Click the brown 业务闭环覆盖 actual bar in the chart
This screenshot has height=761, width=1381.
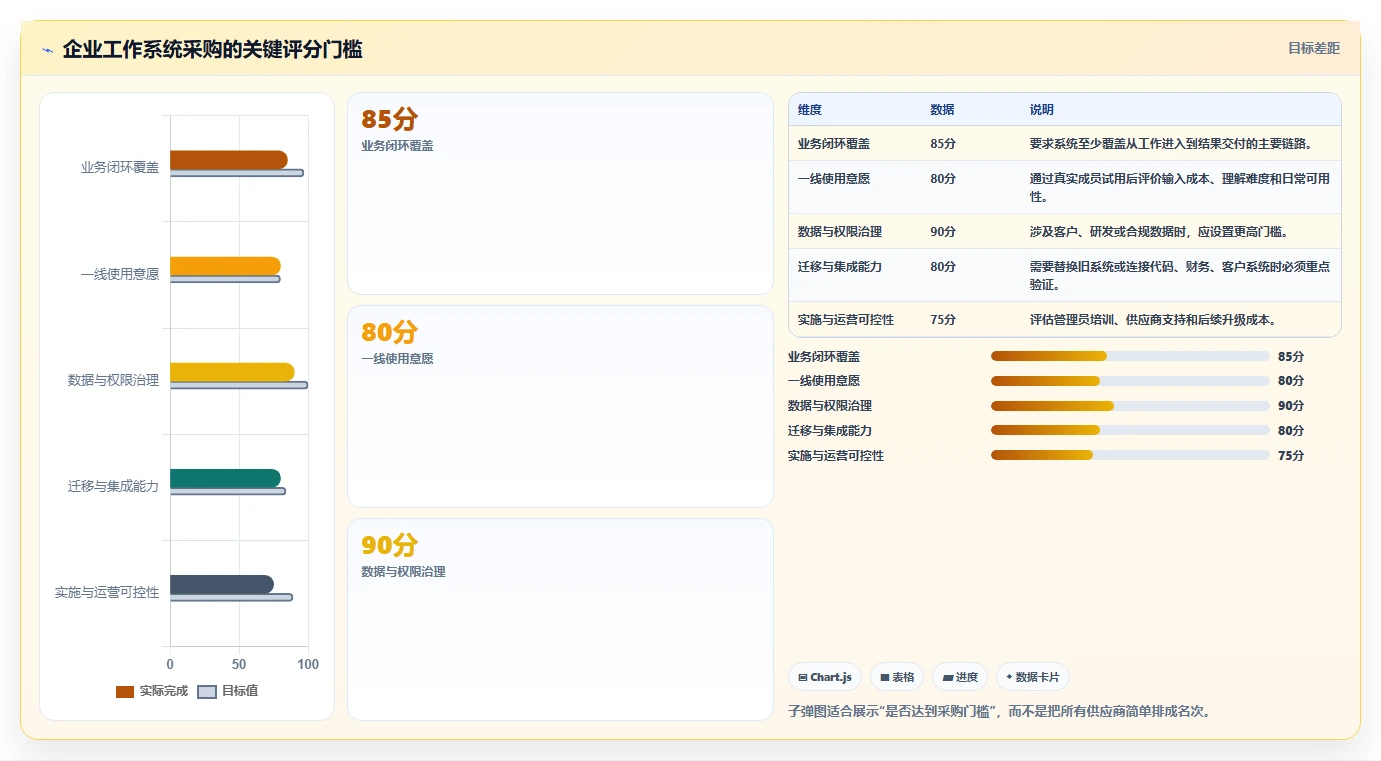tap(229, 160)
